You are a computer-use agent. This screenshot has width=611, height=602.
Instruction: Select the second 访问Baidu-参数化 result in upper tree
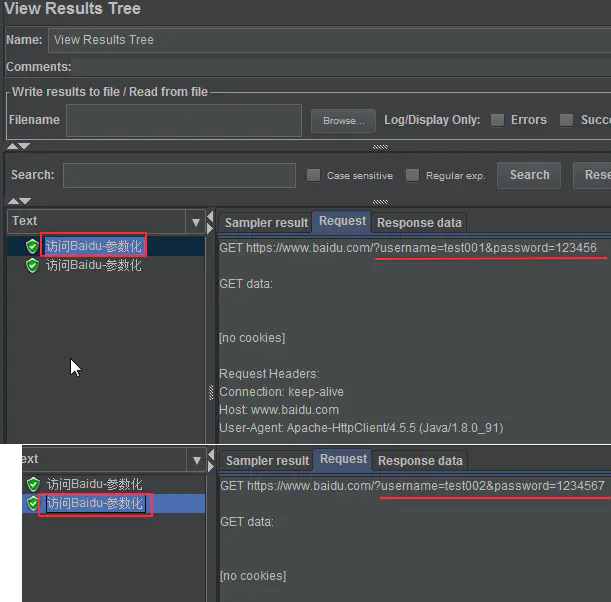(x=94, y=265)
